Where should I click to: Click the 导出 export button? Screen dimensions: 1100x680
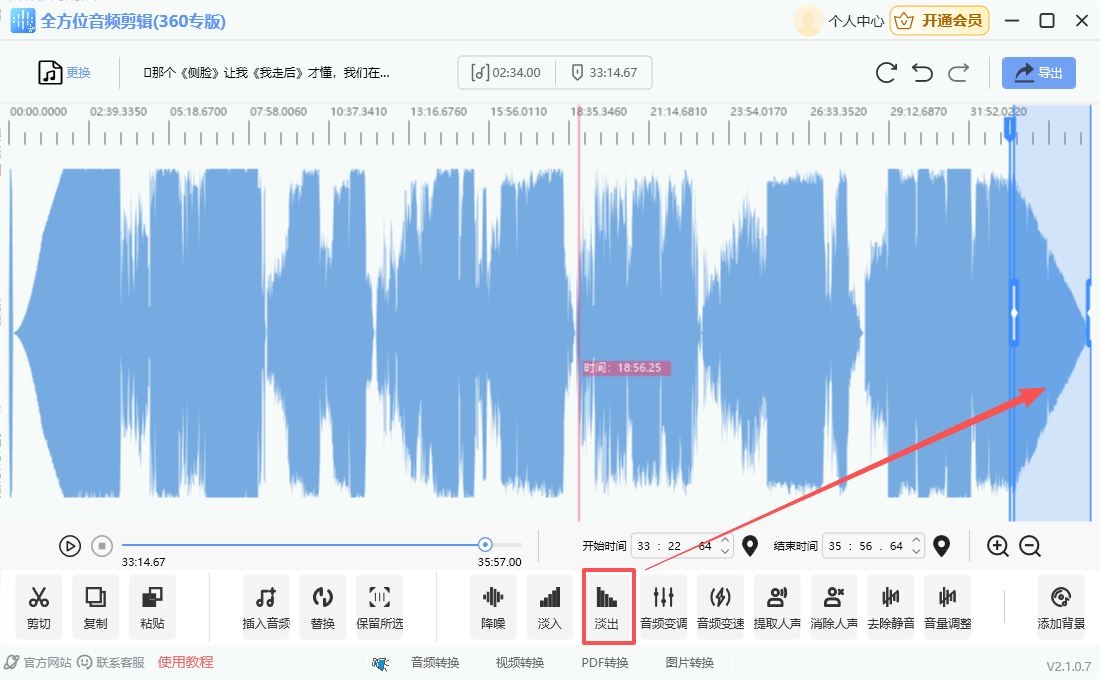(1039, 73)
